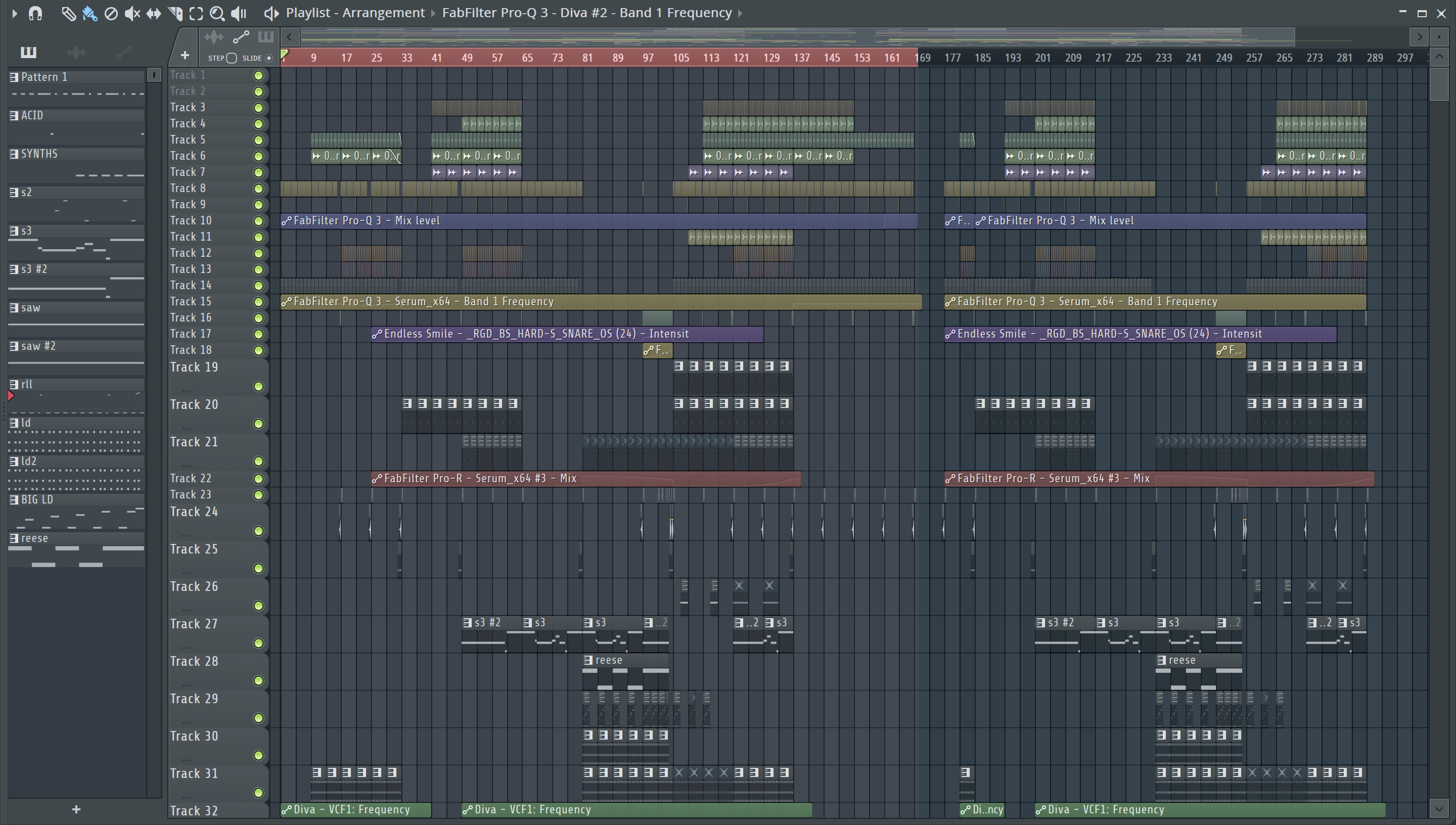This screenshot has width=1456, height=825.
Task: Mute Track 15 with its green LED
Action: click(258, 302)
